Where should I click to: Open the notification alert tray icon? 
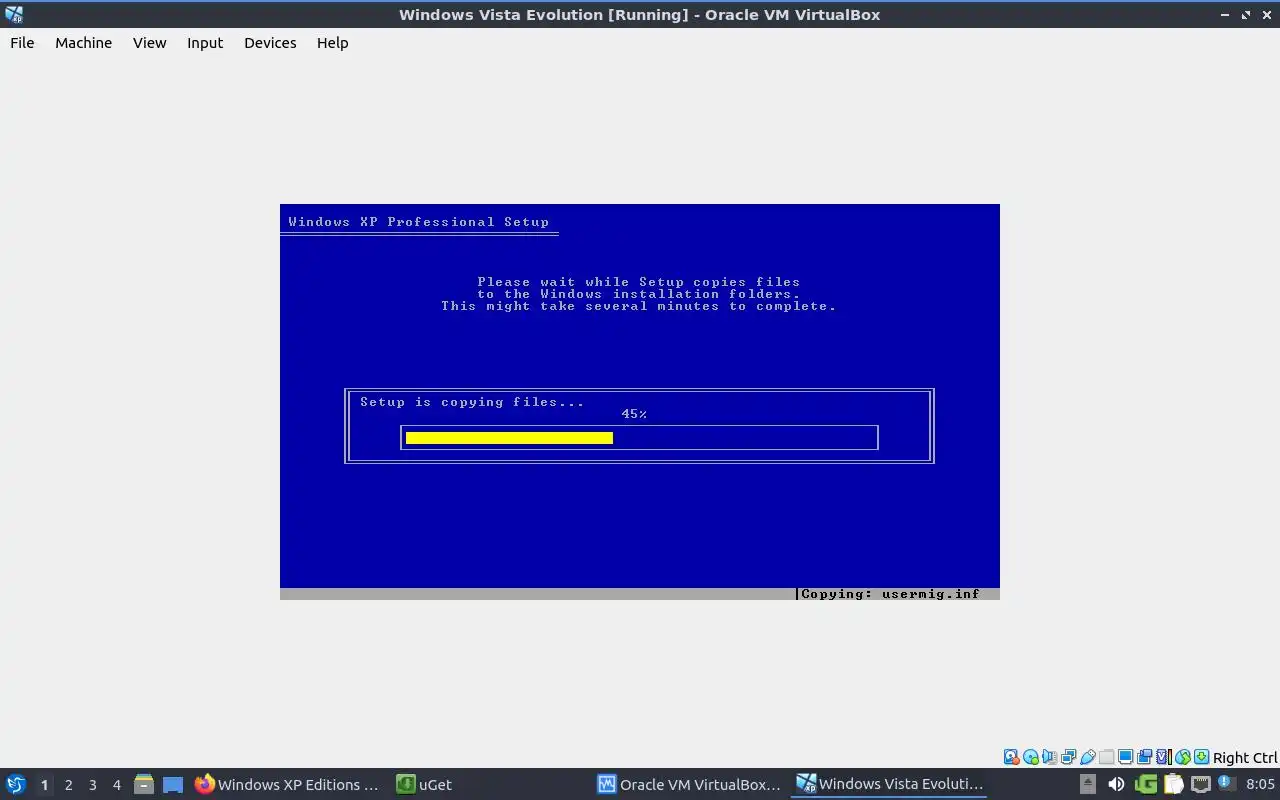click(1227, 783)
